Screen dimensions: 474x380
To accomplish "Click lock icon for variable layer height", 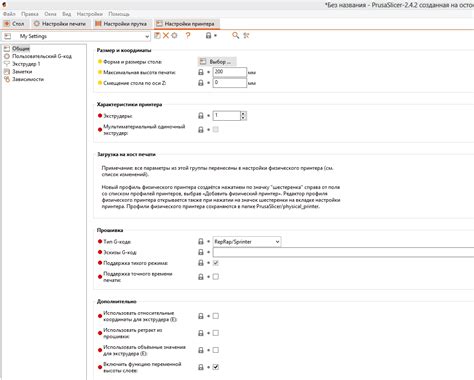I will pos(201,367).
